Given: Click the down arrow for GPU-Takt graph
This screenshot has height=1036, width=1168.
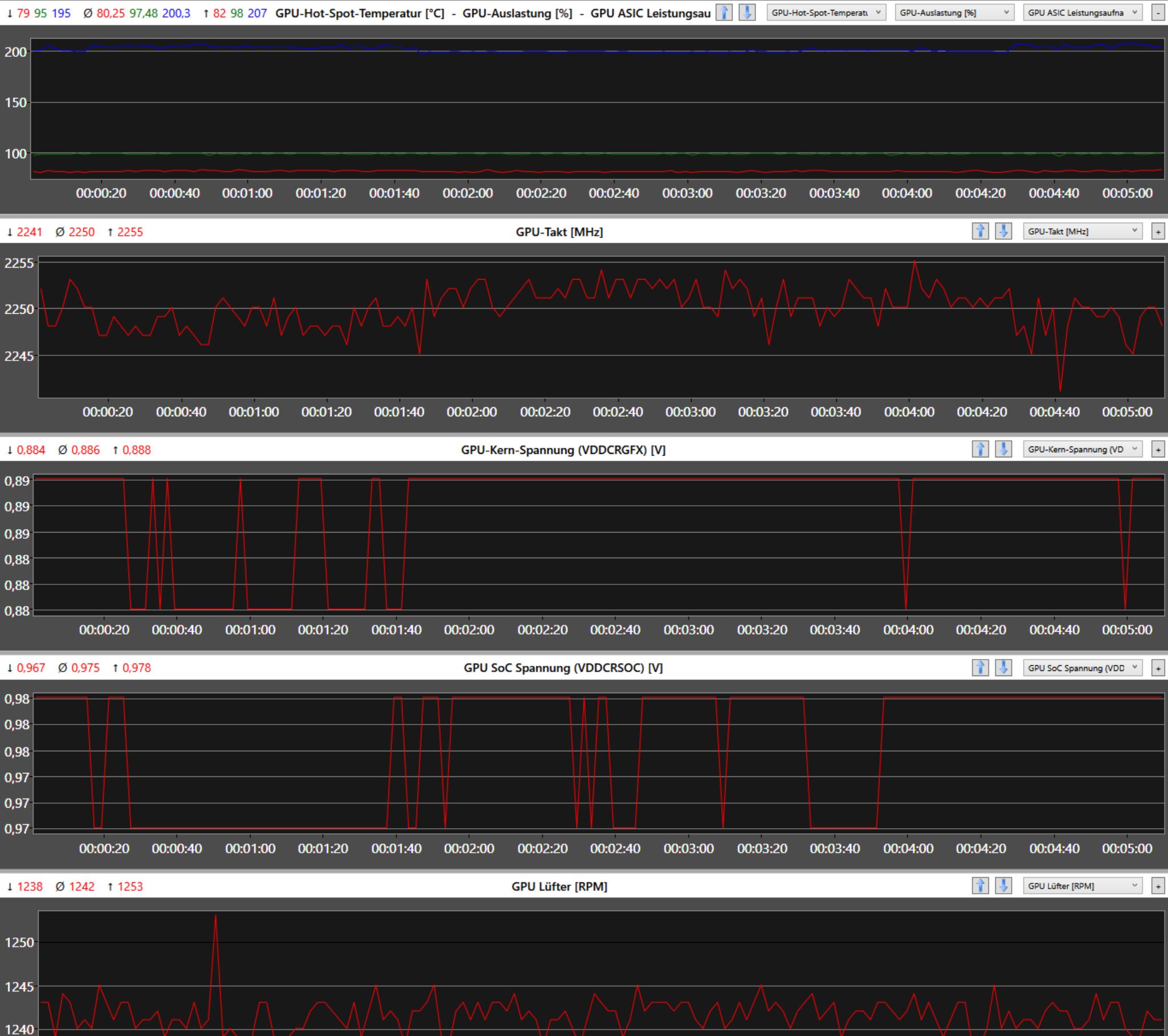Looking at the screenshot, I should coord(1003,231).
